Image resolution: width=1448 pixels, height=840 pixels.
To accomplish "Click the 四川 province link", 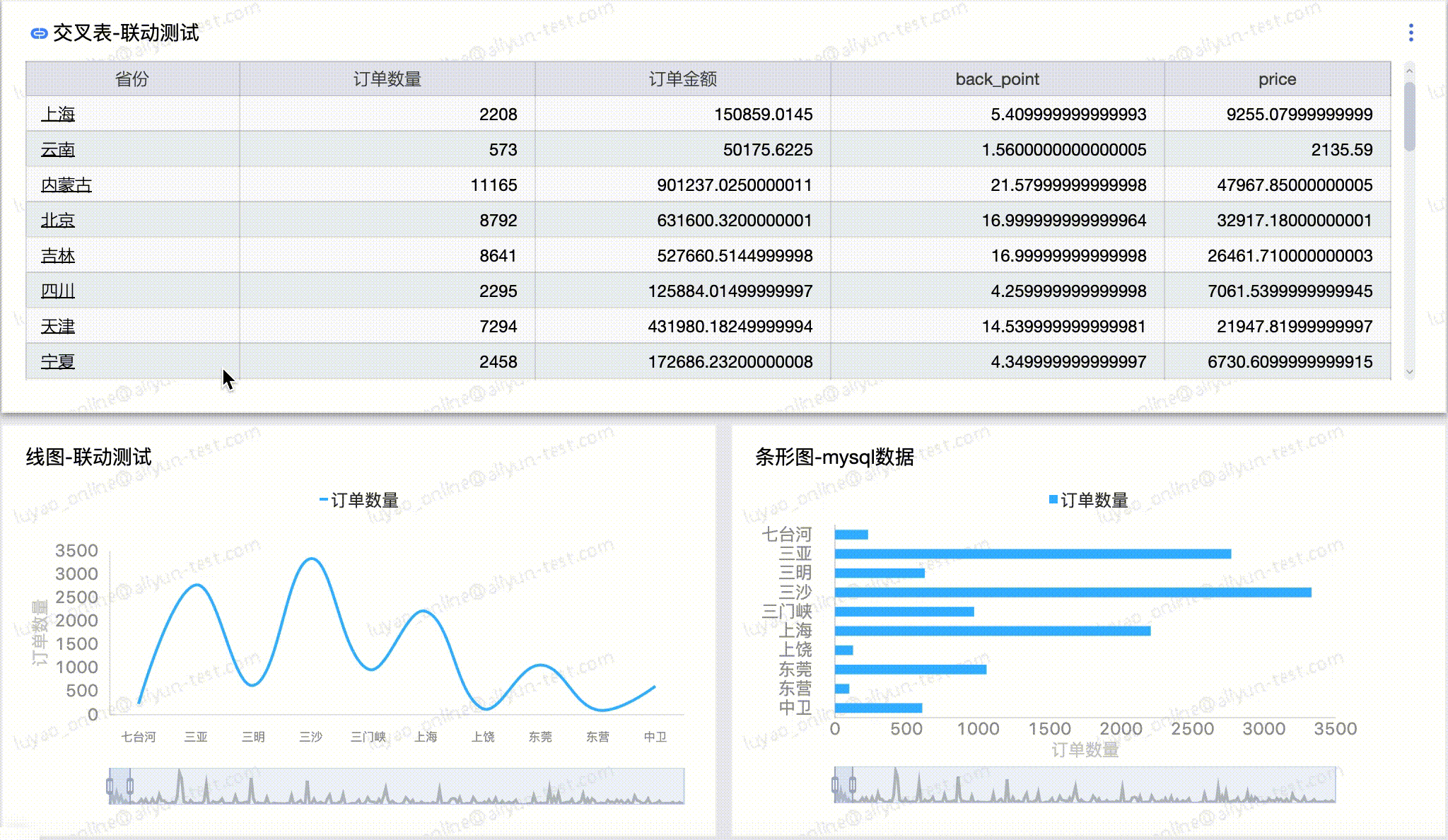I will click(58, 291).
